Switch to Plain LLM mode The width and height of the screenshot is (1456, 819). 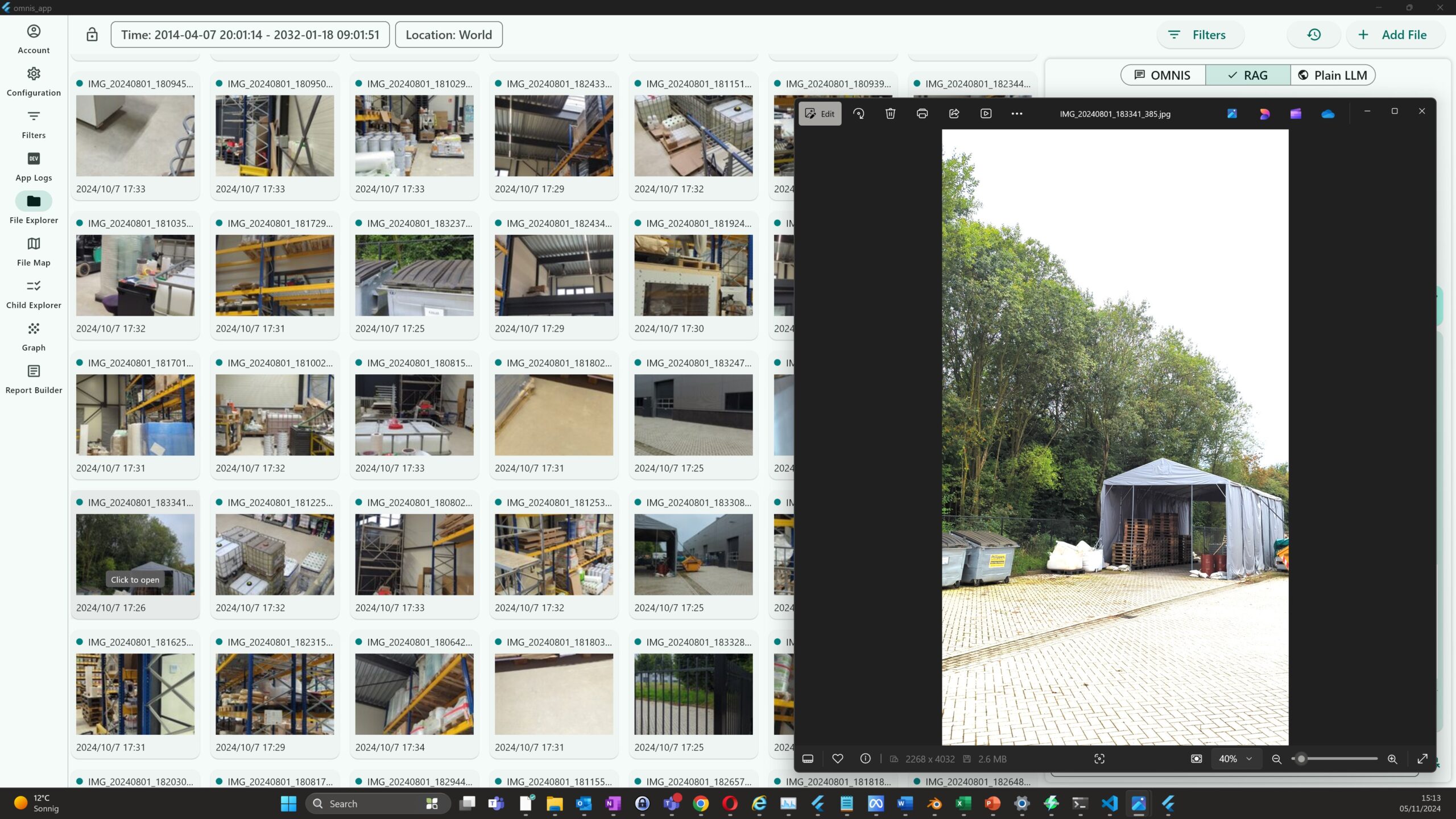1333,75
